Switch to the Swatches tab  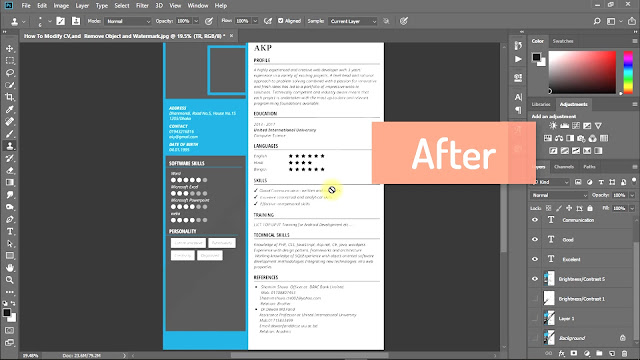563,41
